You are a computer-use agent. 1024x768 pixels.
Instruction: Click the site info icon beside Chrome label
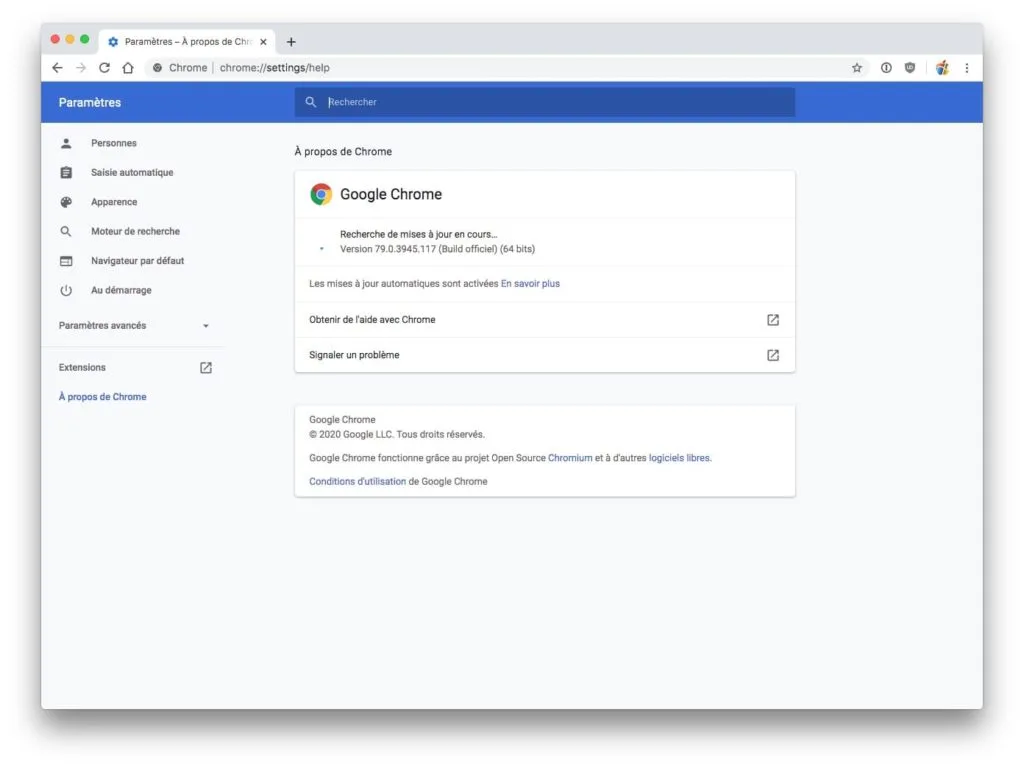157,68
